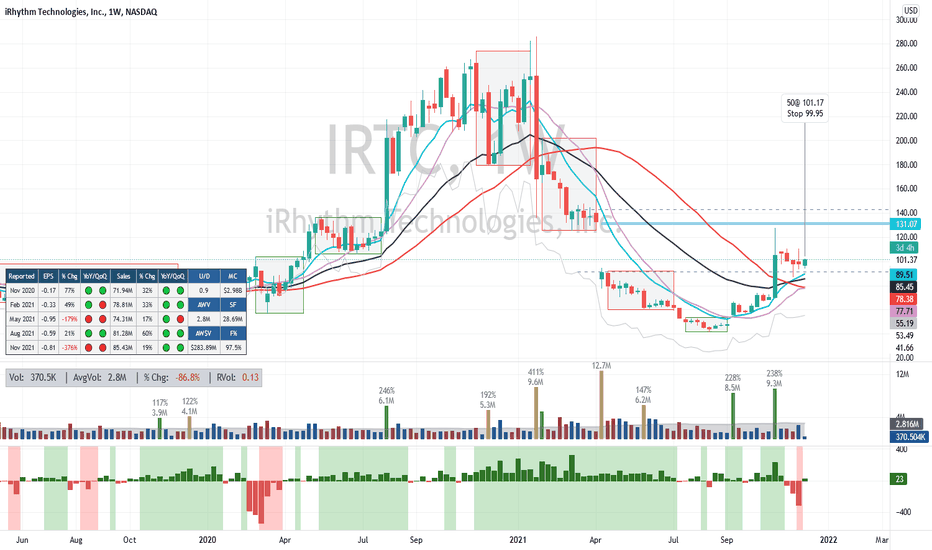Screen dimensions: 932x550
Task: Click the 147% 6.2M volume label
Action: 643,395
